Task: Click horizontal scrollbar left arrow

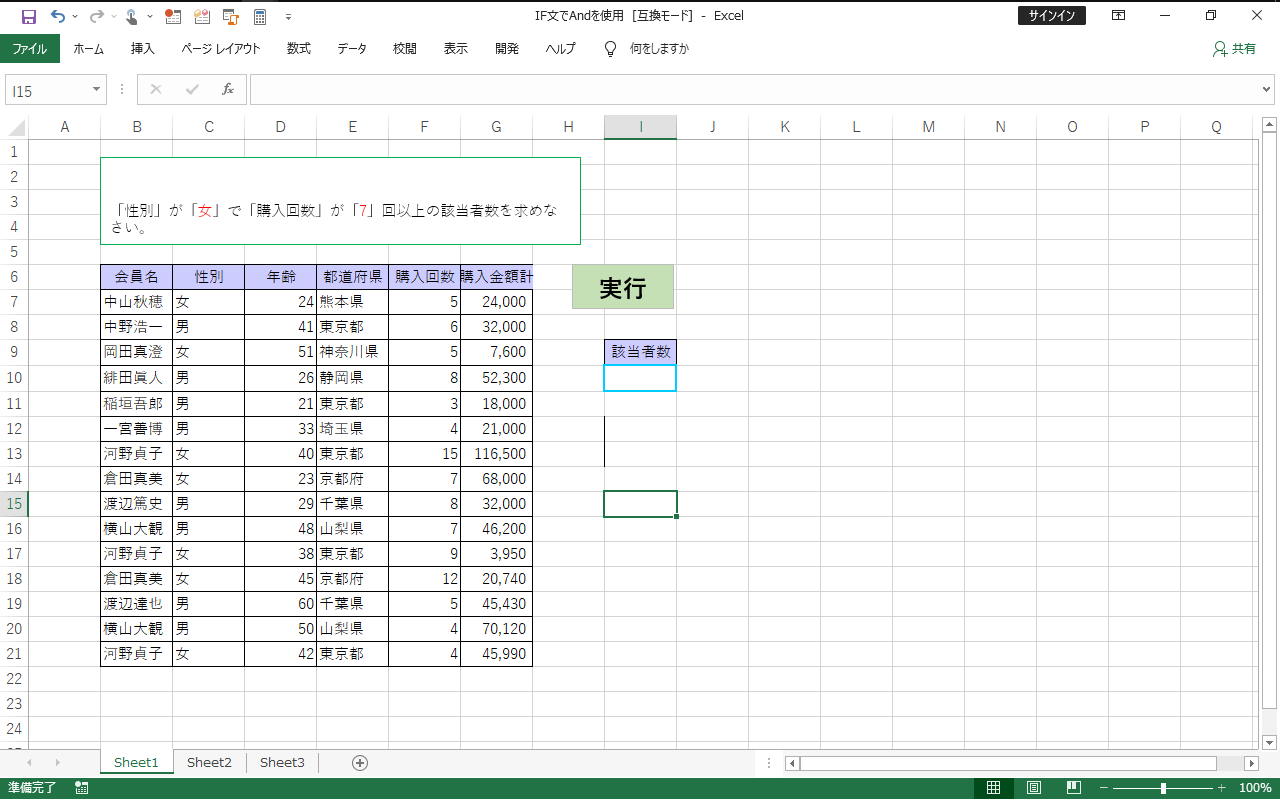Action: (x=792, y=763)
